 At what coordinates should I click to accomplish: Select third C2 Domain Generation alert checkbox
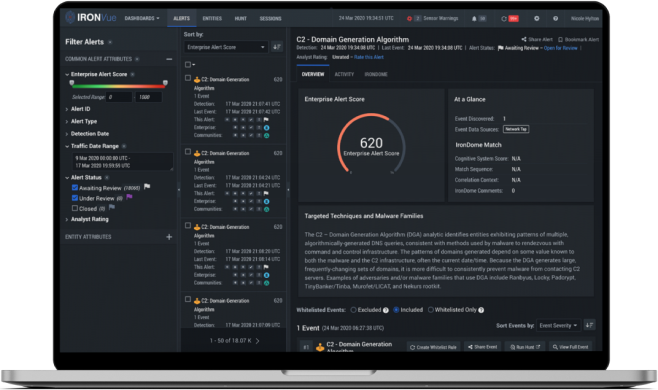[x=188, y=225]
